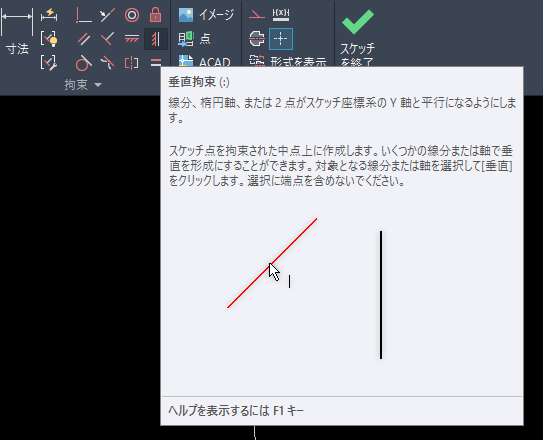This screenshot has height=440, width=543.
Task: Apply the smooth G2 constraint
Action: [107, 63]
